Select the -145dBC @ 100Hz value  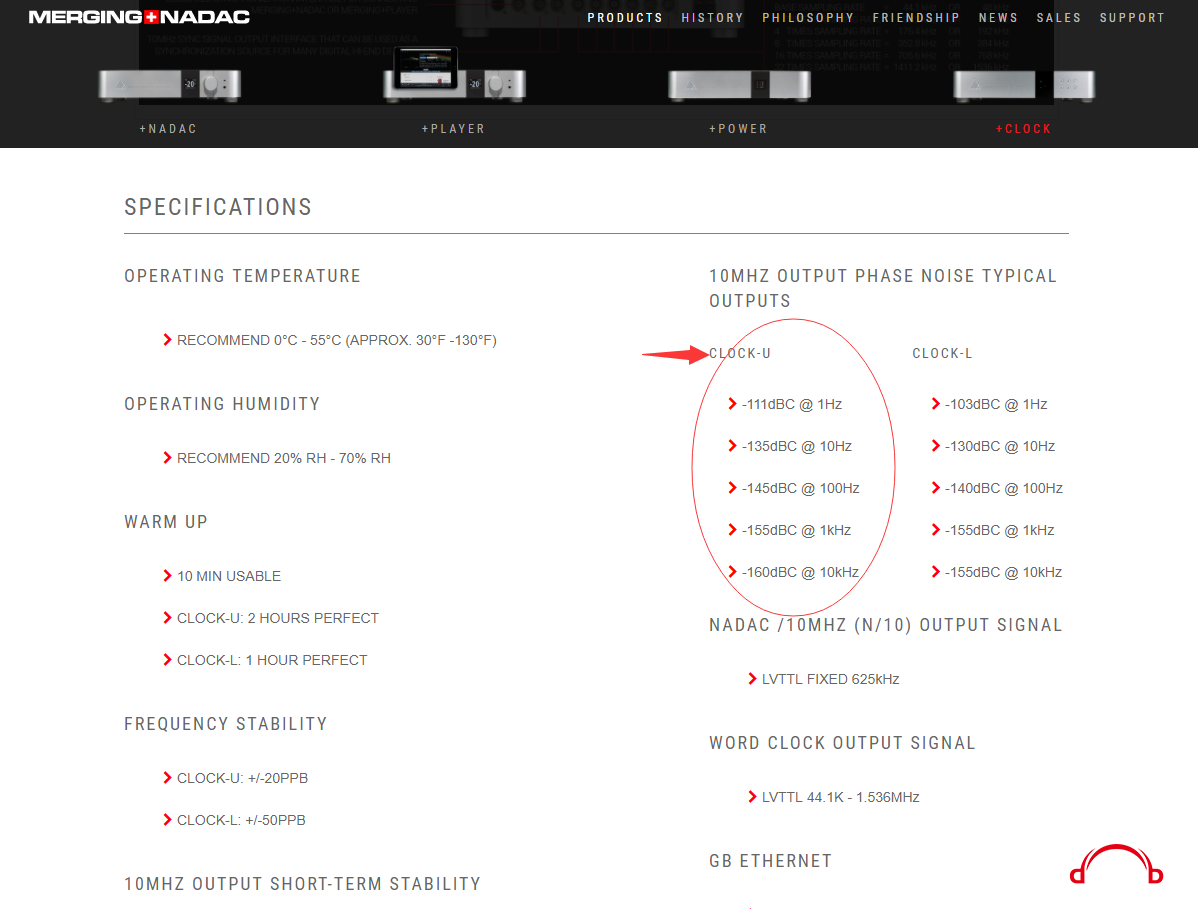click(800, 488)
